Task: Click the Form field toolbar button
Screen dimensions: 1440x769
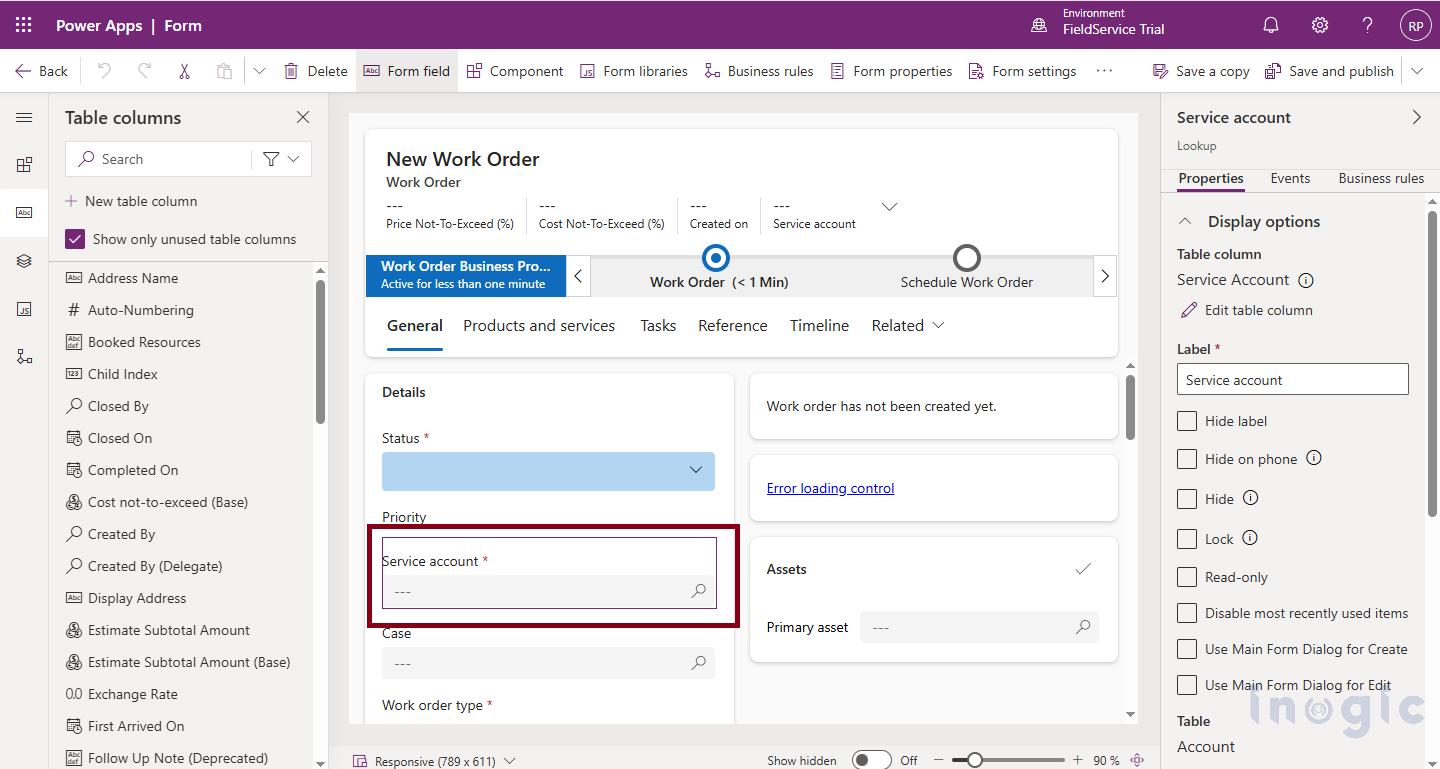Action: (x=407, y=71)
